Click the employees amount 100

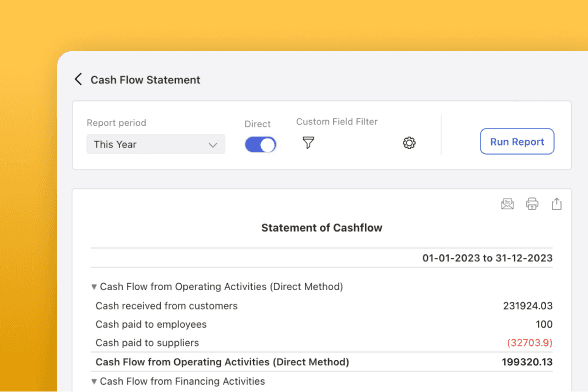[544, 324]
